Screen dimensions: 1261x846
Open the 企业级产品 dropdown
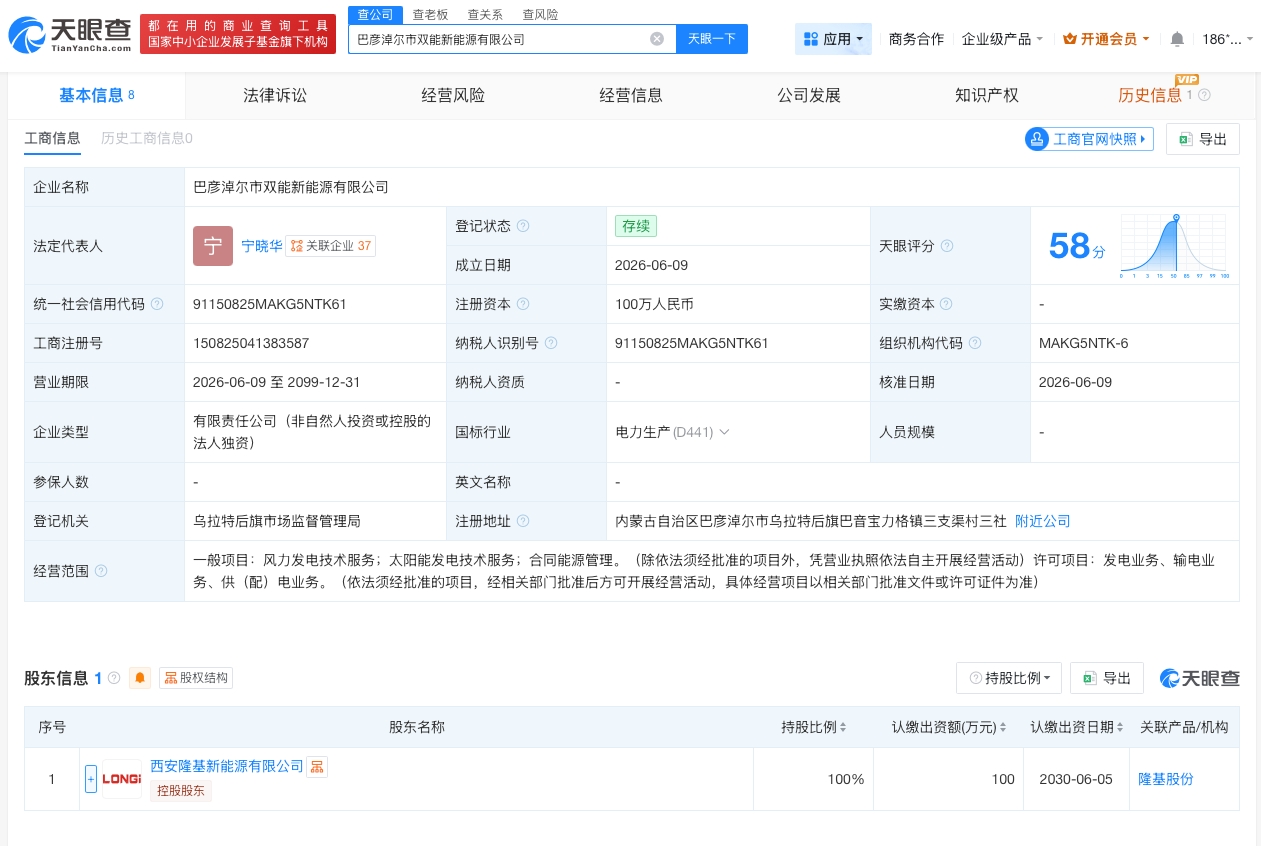1002,39
